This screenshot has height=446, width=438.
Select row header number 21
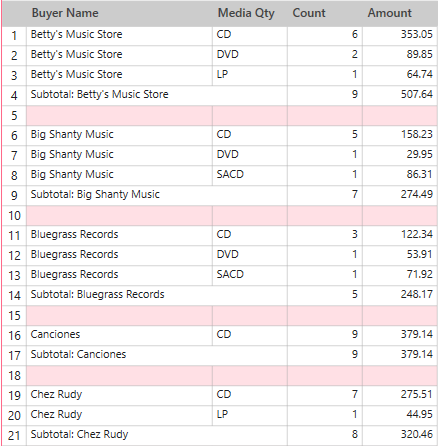tap(14, 436)
